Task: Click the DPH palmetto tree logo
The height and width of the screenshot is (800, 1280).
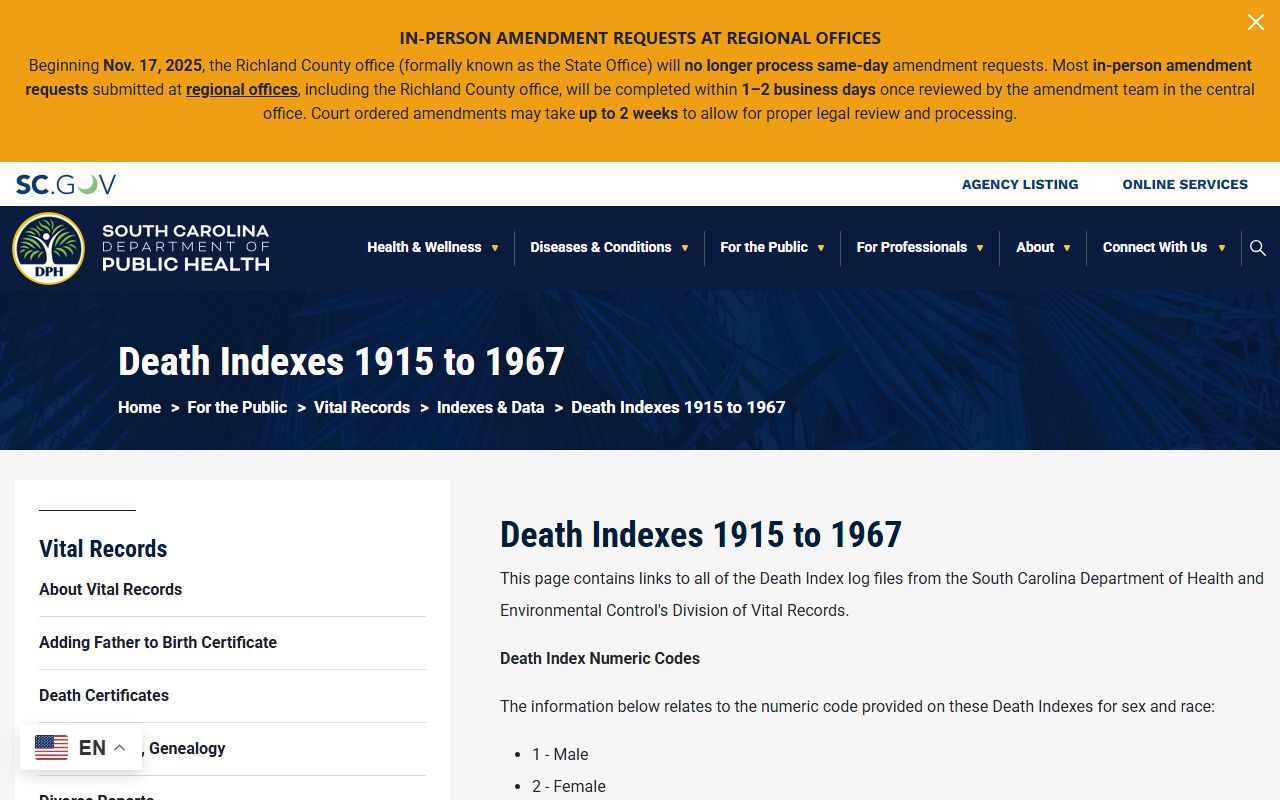Action: click(x=48, y=248)
